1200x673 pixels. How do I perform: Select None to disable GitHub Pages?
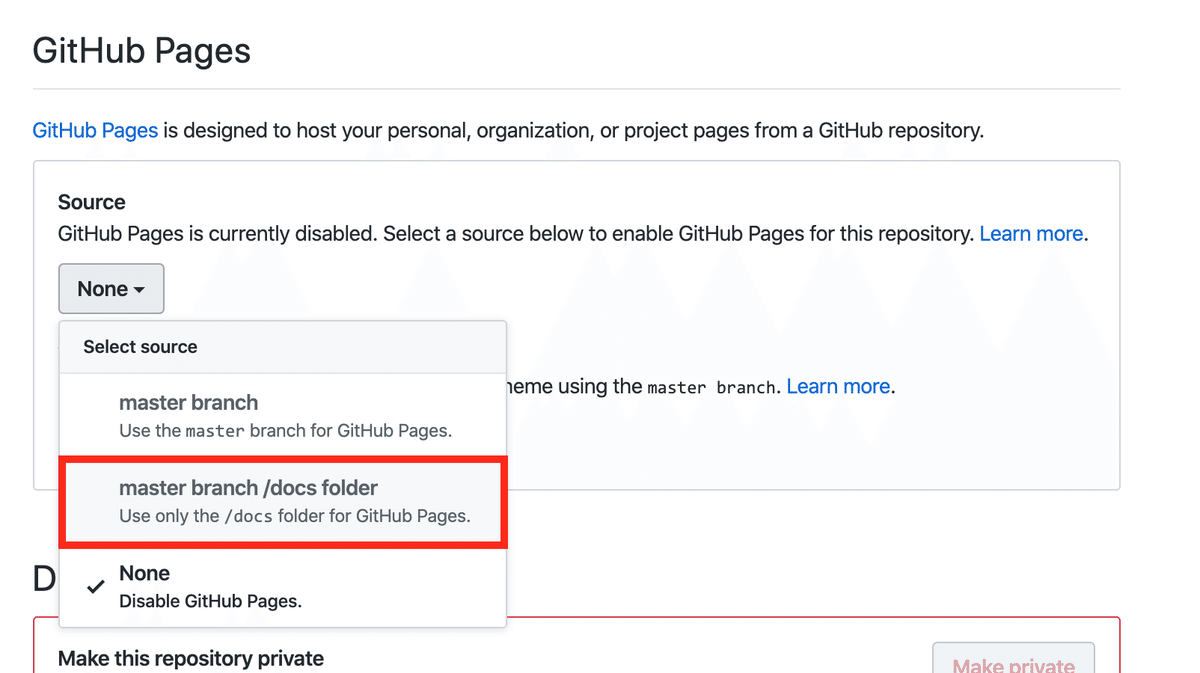tap(283, 586)
